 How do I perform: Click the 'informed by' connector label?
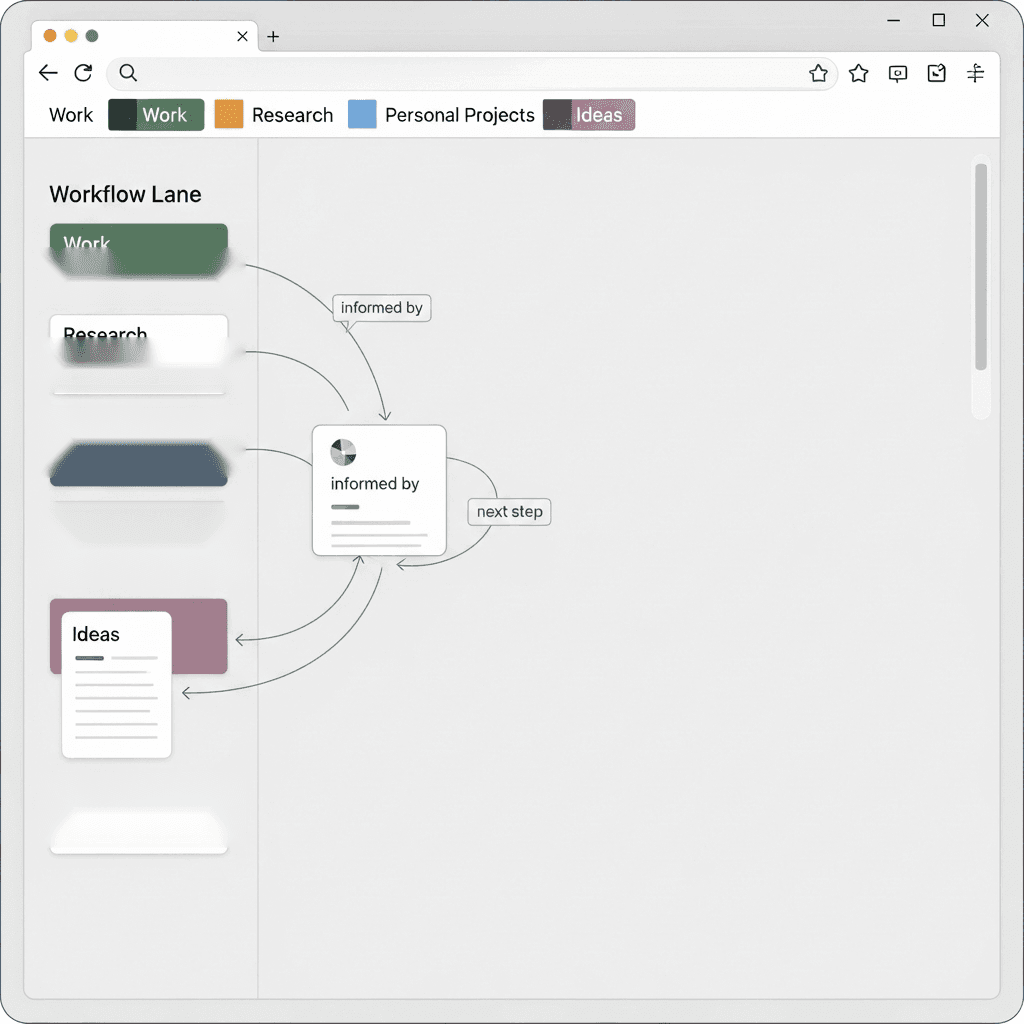381,308
